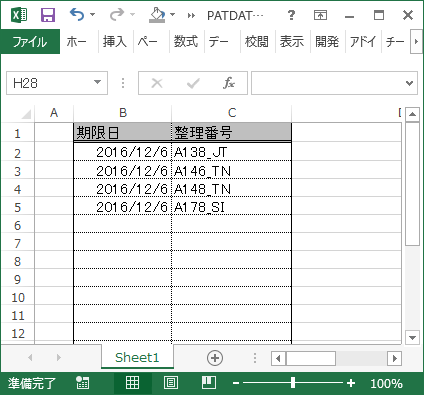Select cell containing A148_TN
The width and height of the screenshot is (424, 395).
click(232, 189)
